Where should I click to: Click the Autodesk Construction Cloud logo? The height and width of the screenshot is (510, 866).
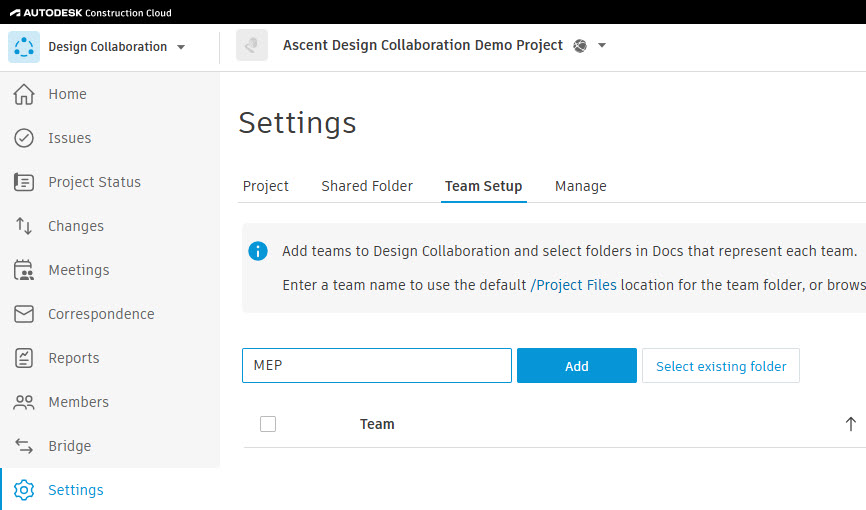pyautogui.click(x=91, y=12)
